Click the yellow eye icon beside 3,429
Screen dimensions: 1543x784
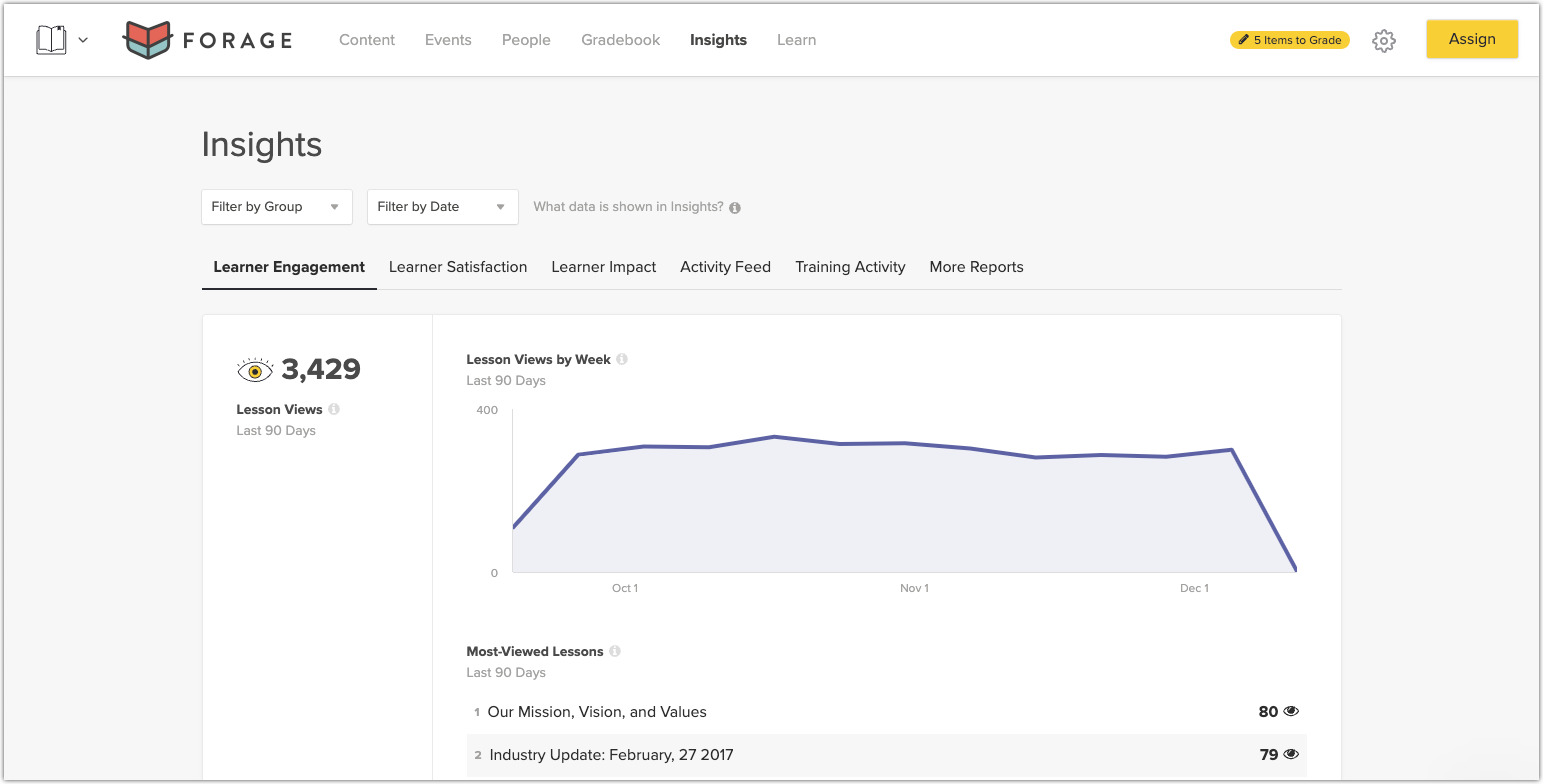[255, 371]
